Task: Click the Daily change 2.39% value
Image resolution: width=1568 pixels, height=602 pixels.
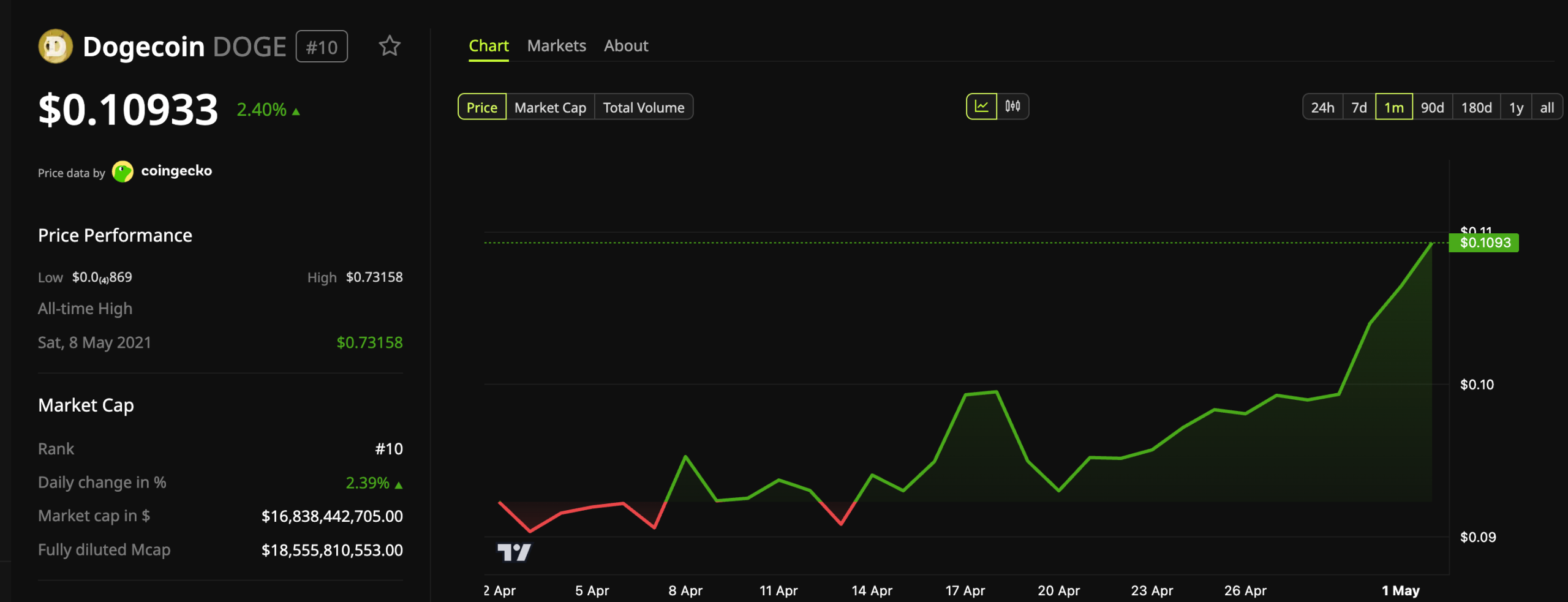Action: pos(367,483)
